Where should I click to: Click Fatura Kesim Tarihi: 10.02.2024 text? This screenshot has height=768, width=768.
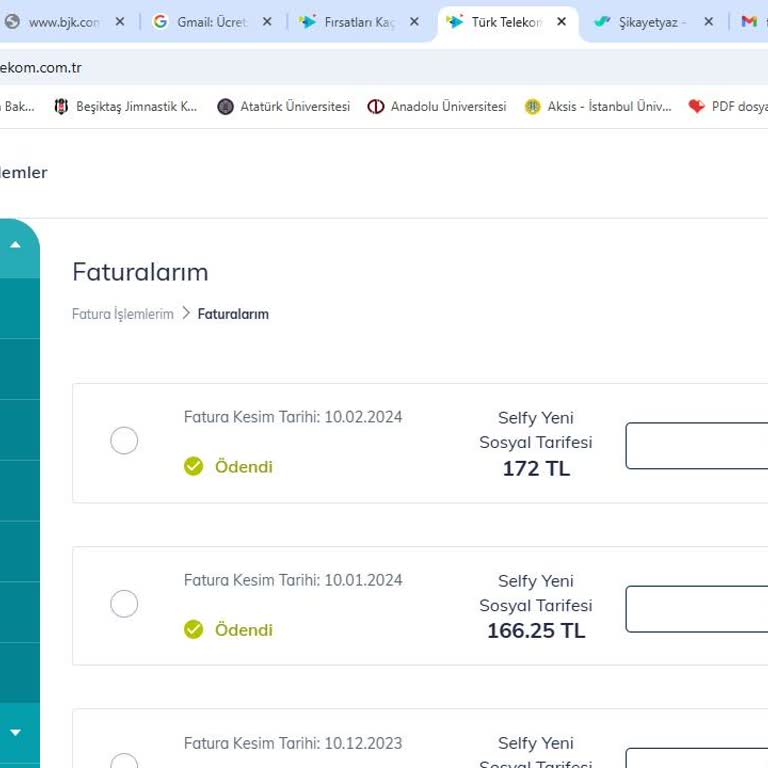(x=293, y=417)
